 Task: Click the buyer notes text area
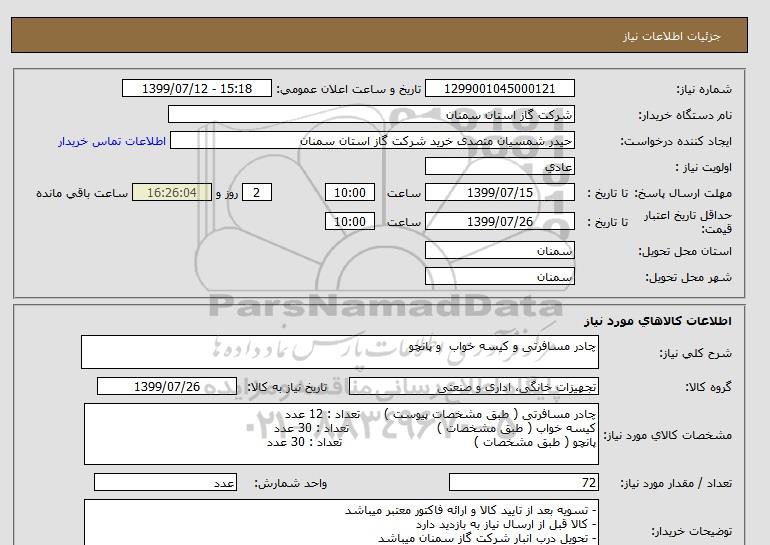click(341, 522)
